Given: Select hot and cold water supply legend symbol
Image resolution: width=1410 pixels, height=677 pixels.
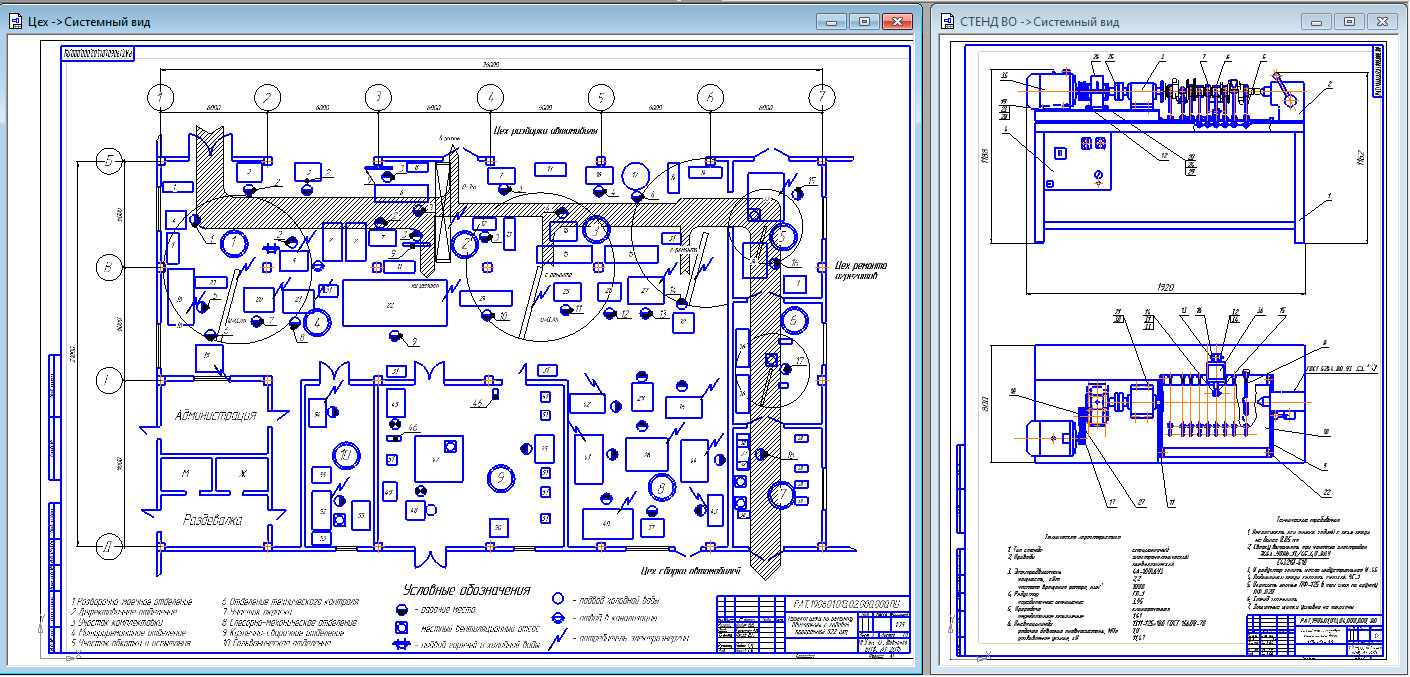Looking at the screenshot, I should (x=402, y=644).
